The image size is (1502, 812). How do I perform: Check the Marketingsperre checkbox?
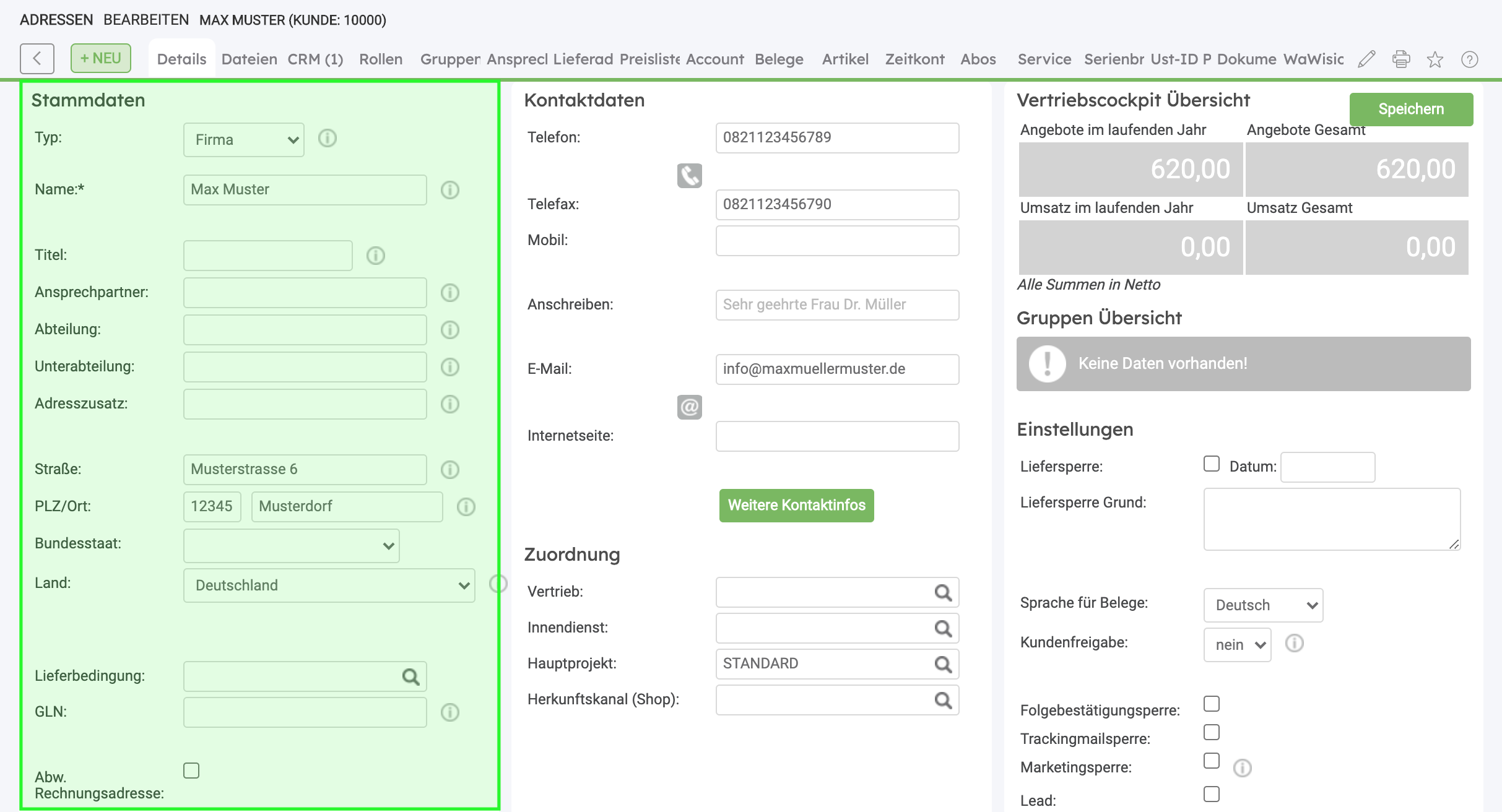(1211, 761)
